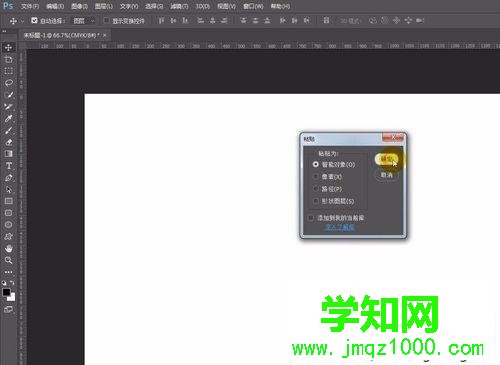Open the 图层(L) menu
500x365 pixels.
point(104,6)
